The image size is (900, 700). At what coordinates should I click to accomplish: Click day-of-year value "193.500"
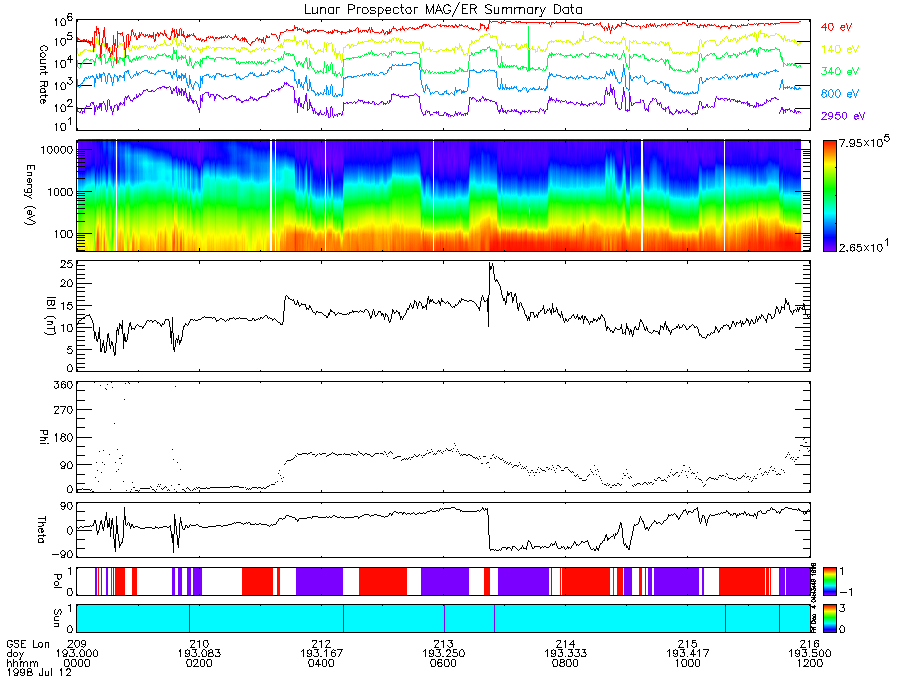[810, 654]
